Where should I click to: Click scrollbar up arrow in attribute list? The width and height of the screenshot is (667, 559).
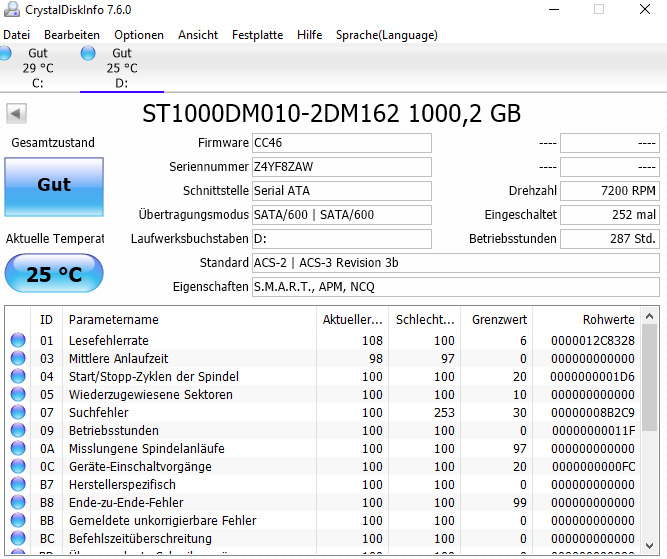click(649, 316)
